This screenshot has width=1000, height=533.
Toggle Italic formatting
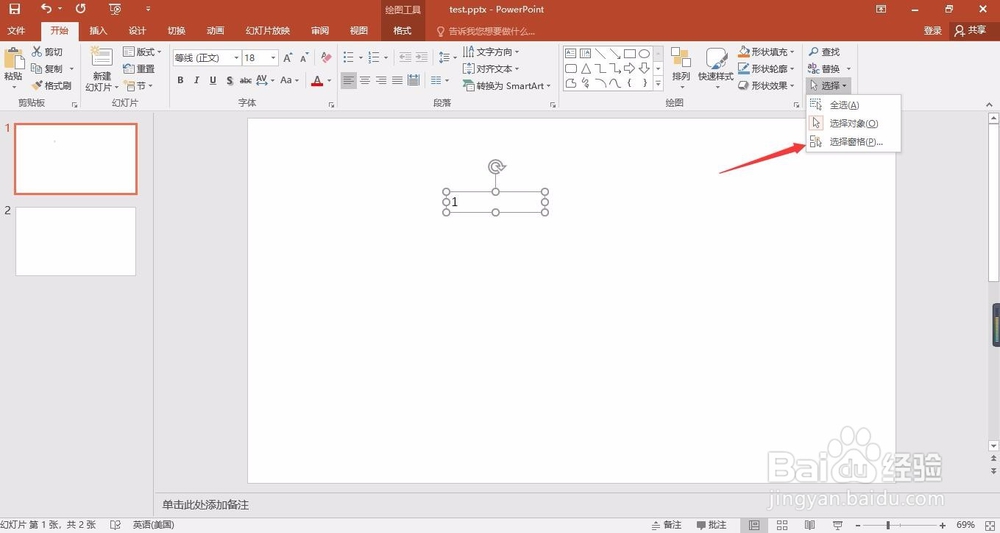coord(196,80)
